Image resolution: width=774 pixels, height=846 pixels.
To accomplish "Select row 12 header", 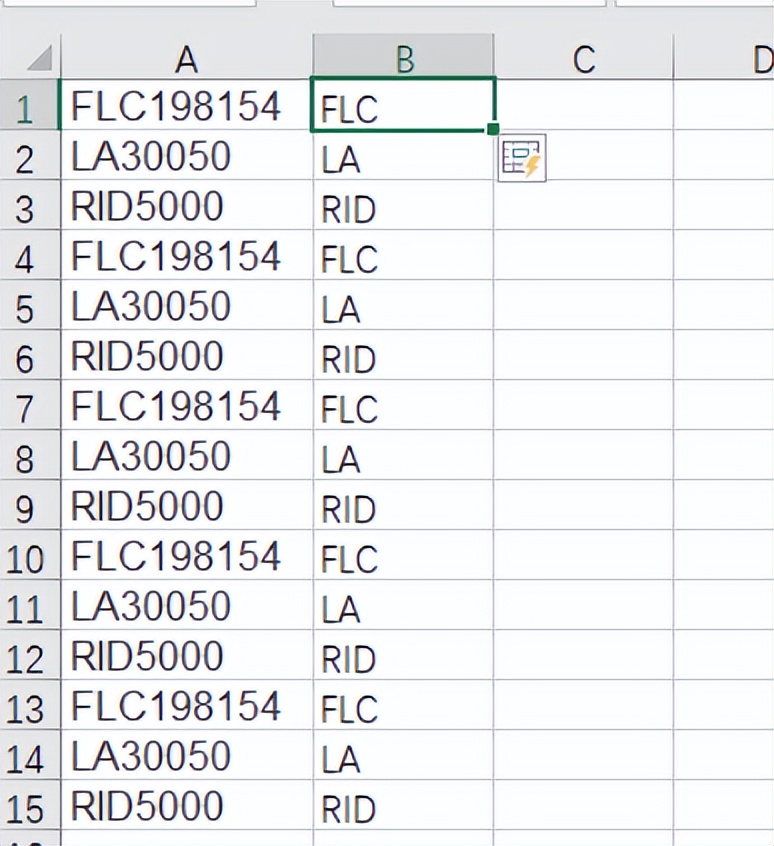I will point(30,656).
